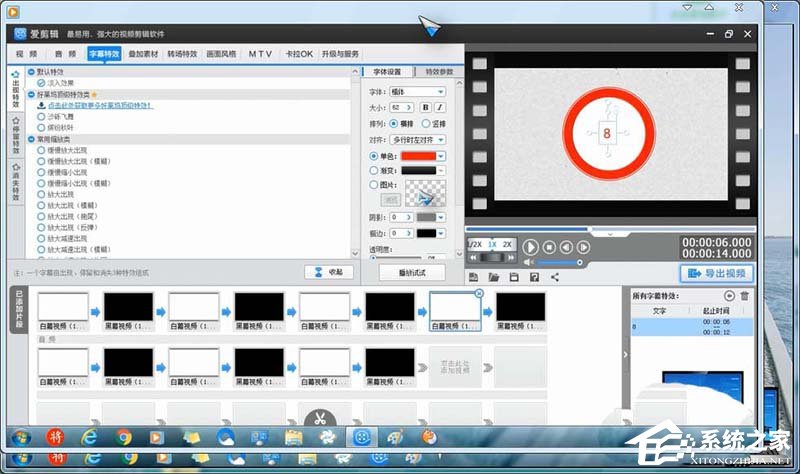Expand the 大小 font size stepper arrow
This screenshot has height=474, width=800.
pyautogui.click(x=409, y=107)
